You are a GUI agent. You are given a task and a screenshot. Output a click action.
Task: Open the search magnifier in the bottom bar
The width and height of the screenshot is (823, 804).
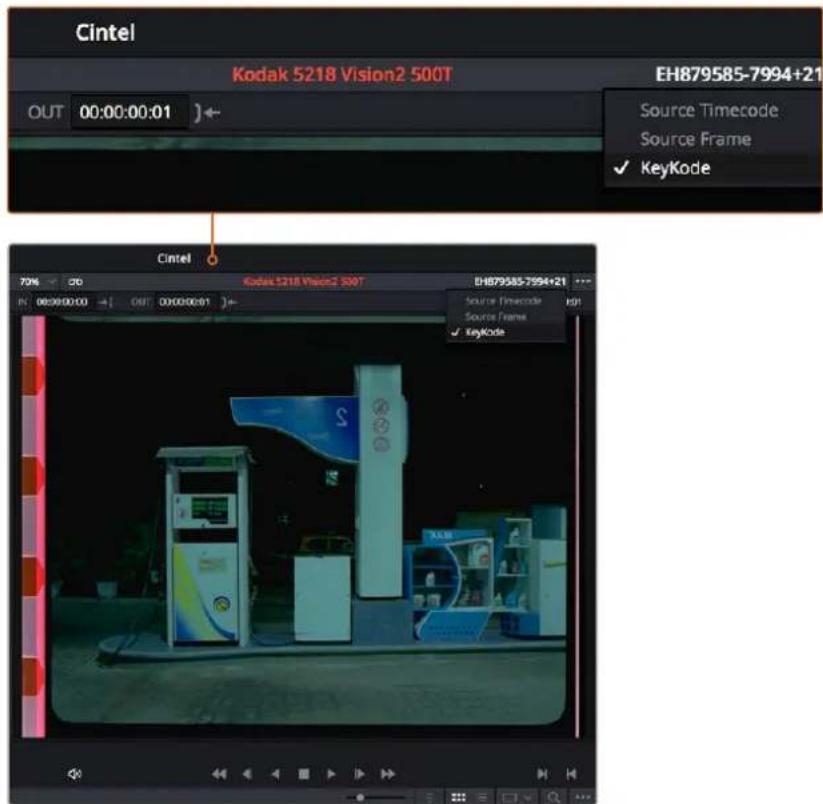pyautogui.click(x=553, y=798)
